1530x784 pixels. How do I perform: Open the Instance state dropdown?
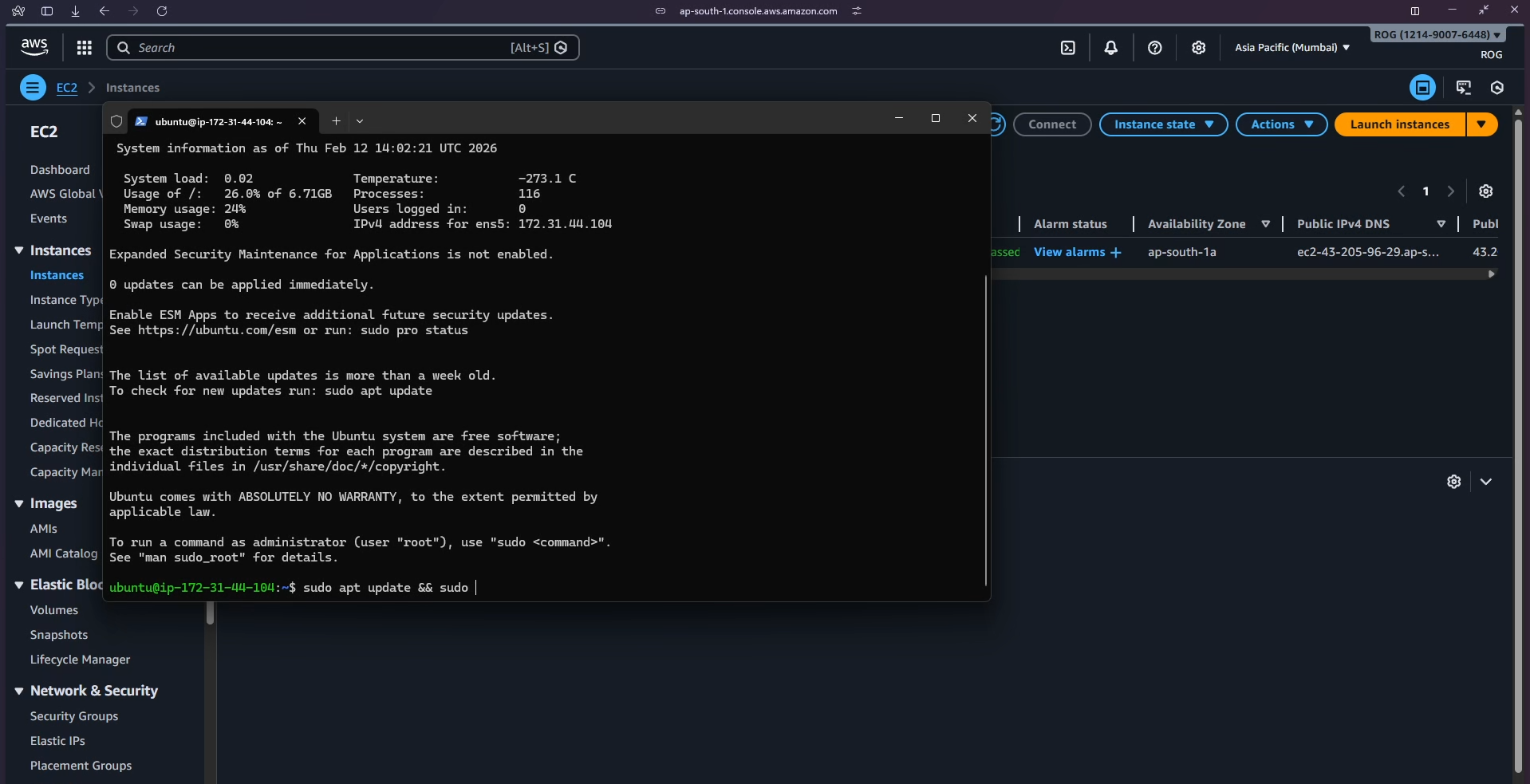[x=1162, y=124]
